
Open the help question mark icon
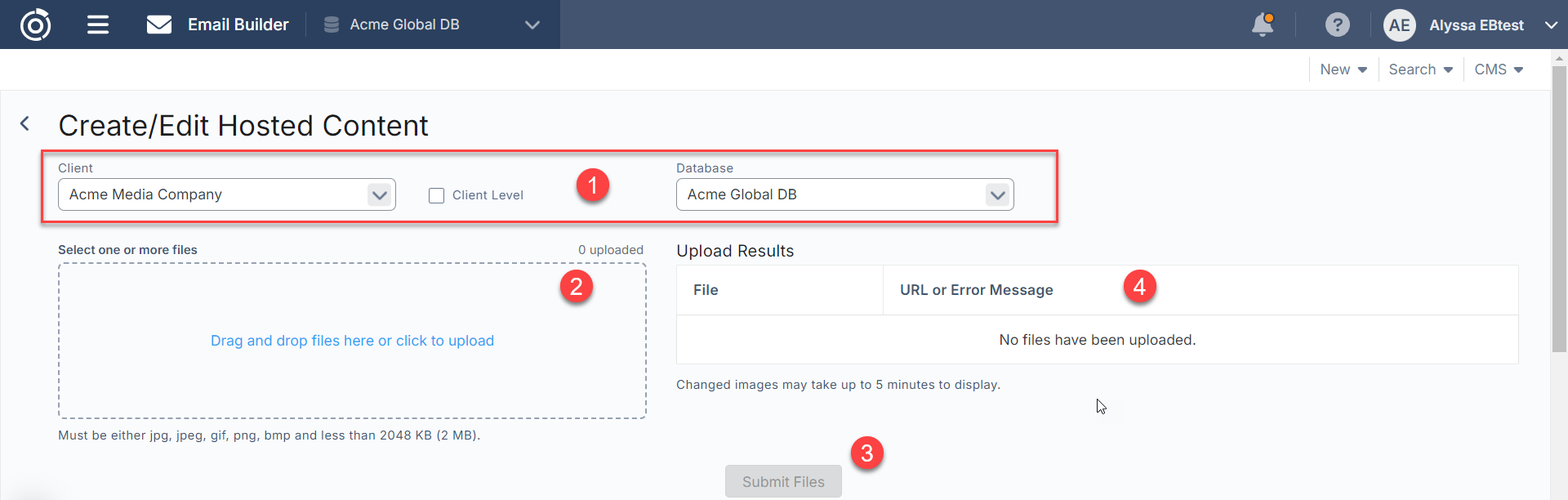click(1337, 25)
